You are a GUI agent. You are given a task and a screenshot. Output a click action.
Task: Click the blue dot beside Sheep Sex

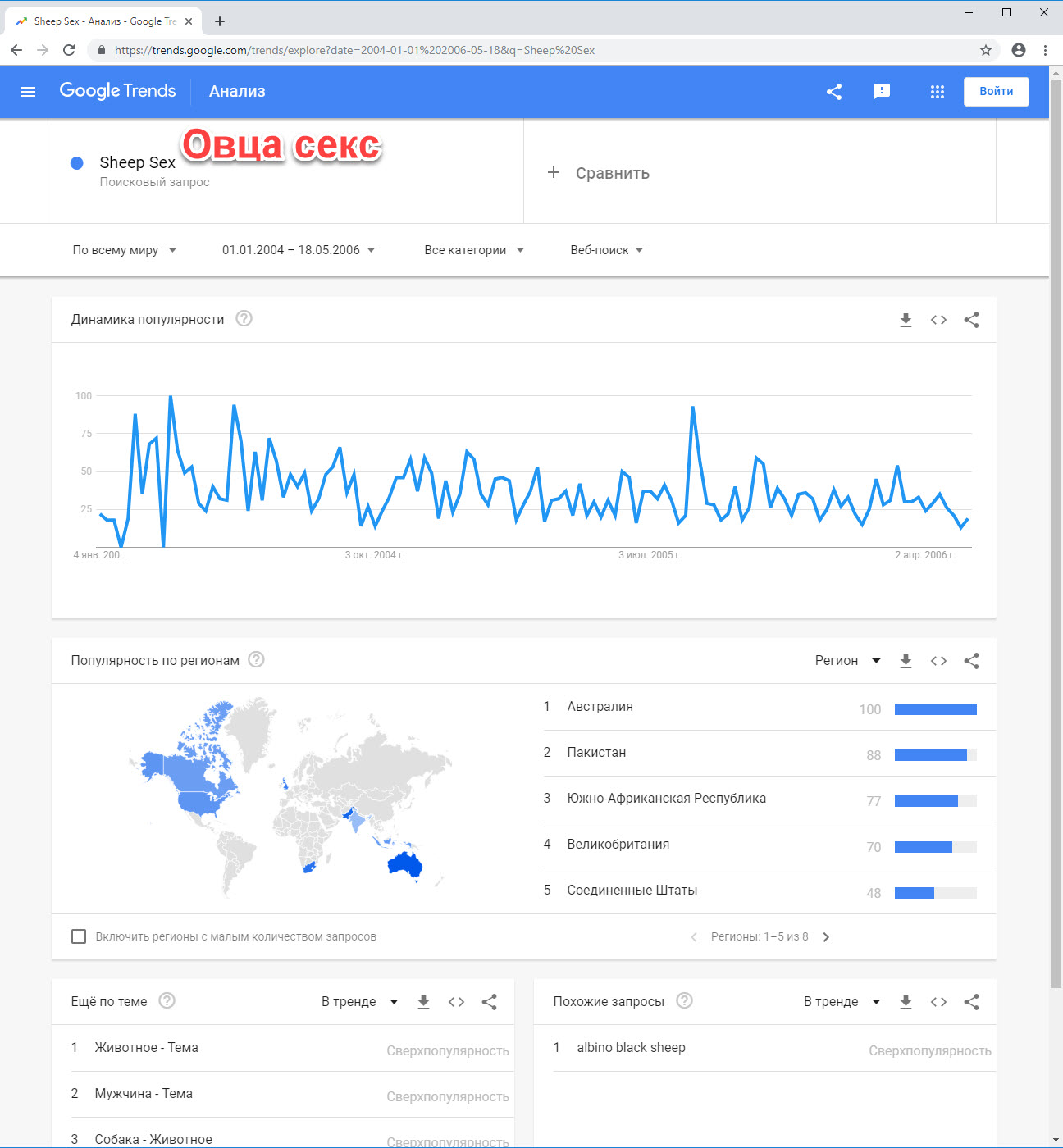tap(77, 163)
